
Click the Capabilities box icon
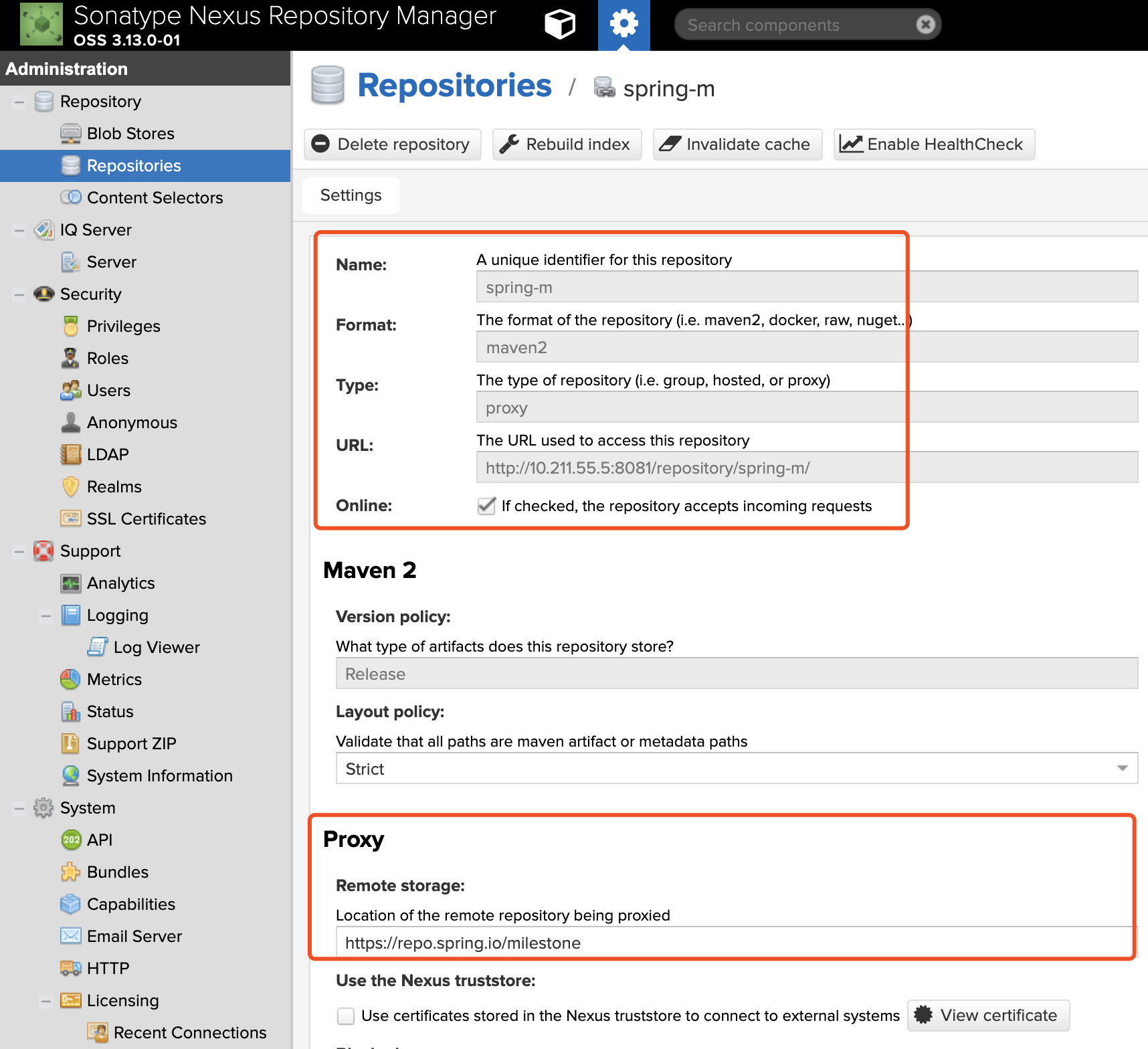click(x=70, y=904)
